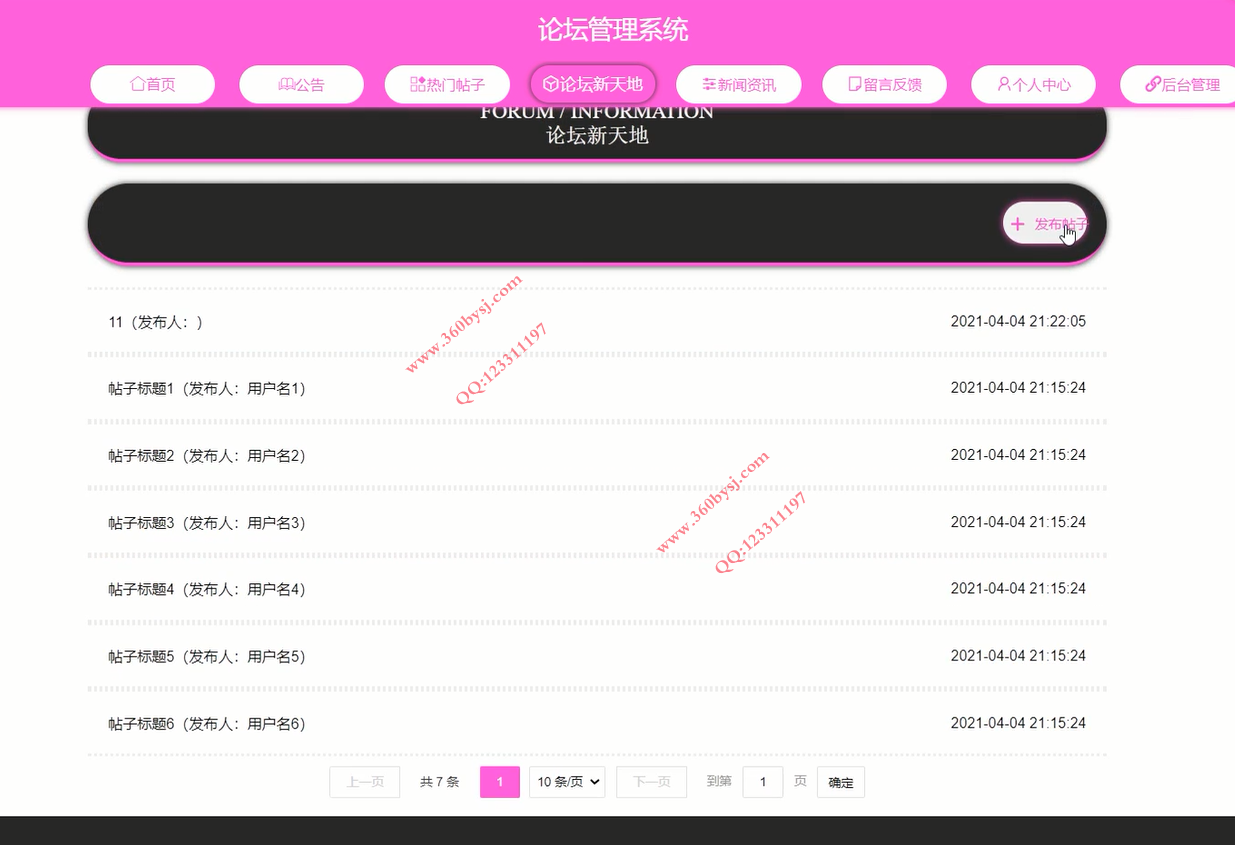The height and width of the screenshot is (845, 1235).
Task: Click the link icon beside 后台管理
Action: point(1152,84)
